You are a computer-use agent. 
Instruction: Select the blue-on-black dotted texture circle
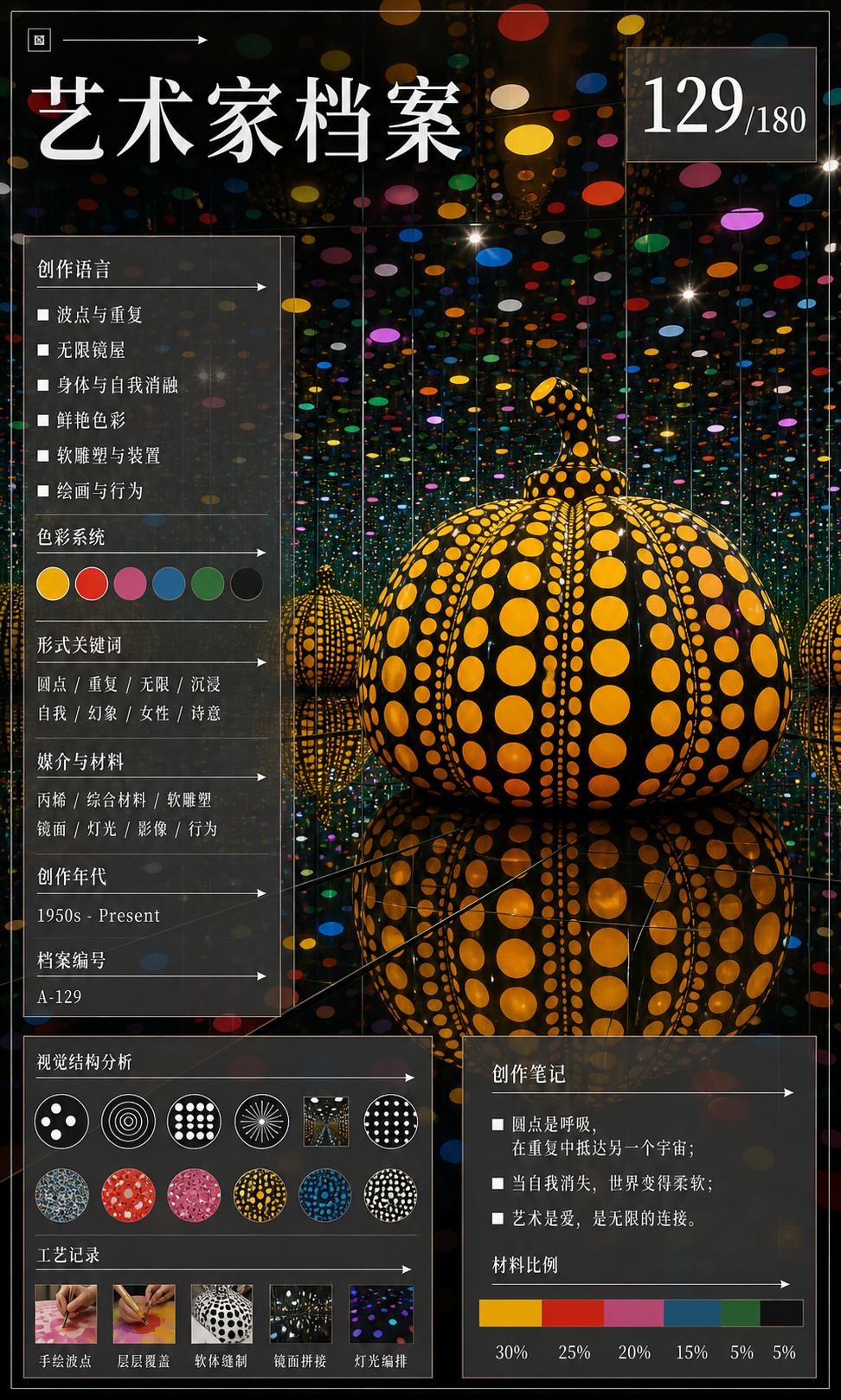325,1195
